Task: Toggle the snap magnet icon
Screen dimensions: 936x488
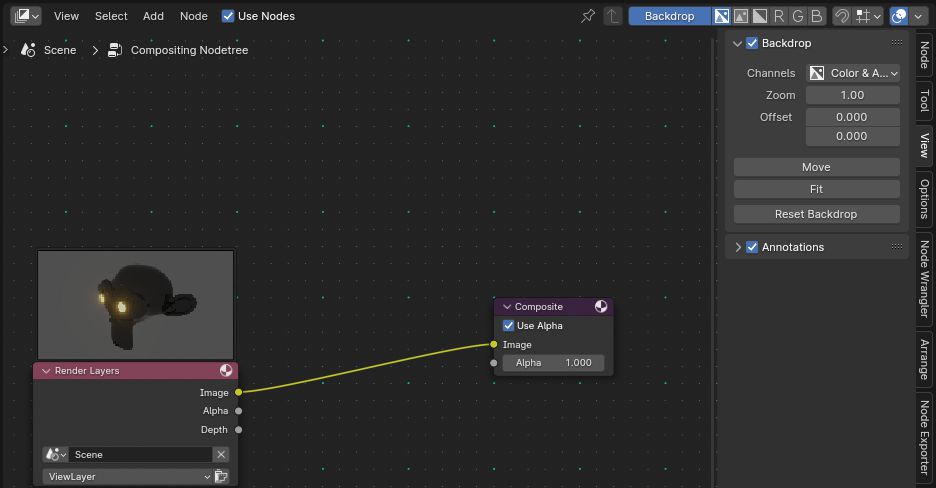Action: [x=843, y=16]
